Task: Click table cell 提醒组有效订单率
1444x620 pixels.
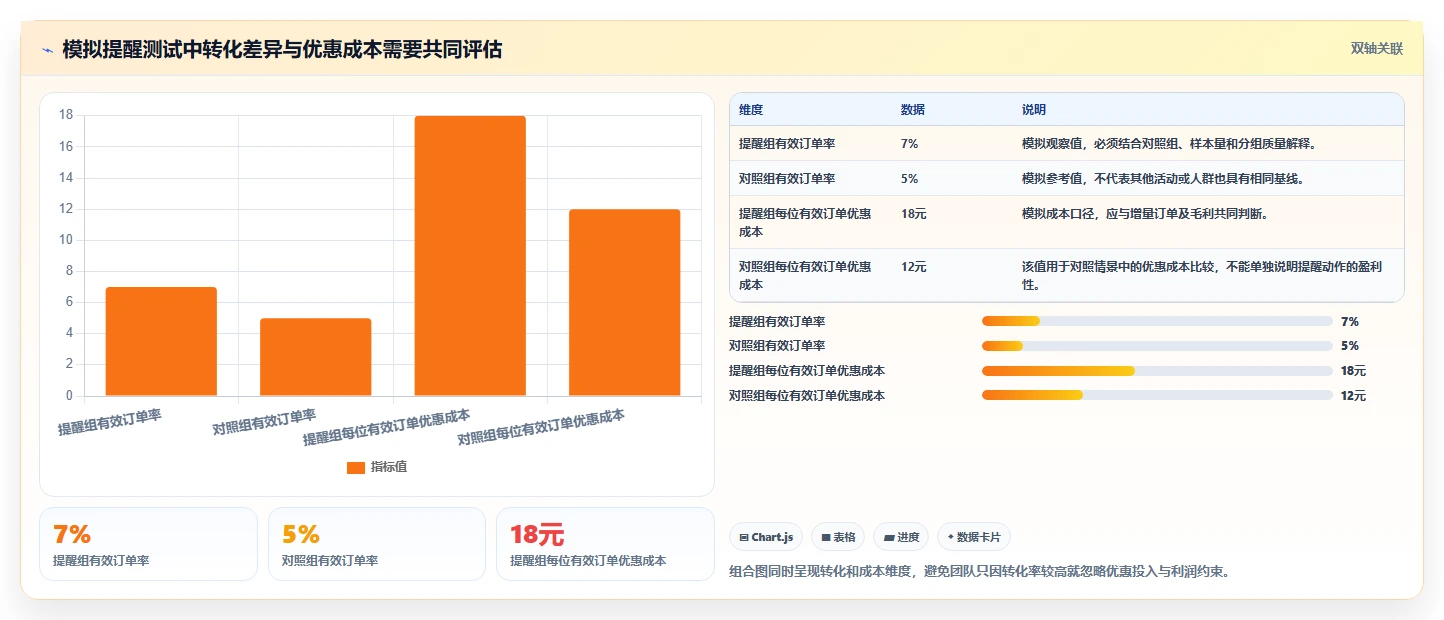Action: pos(787,144)
